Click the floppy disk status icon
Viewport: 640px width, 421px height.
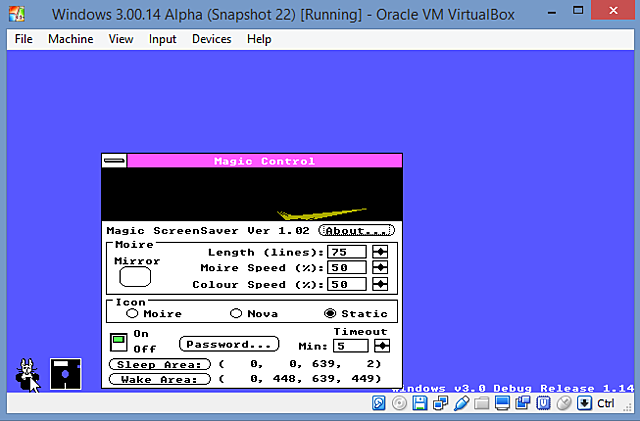tap(420, 403)
